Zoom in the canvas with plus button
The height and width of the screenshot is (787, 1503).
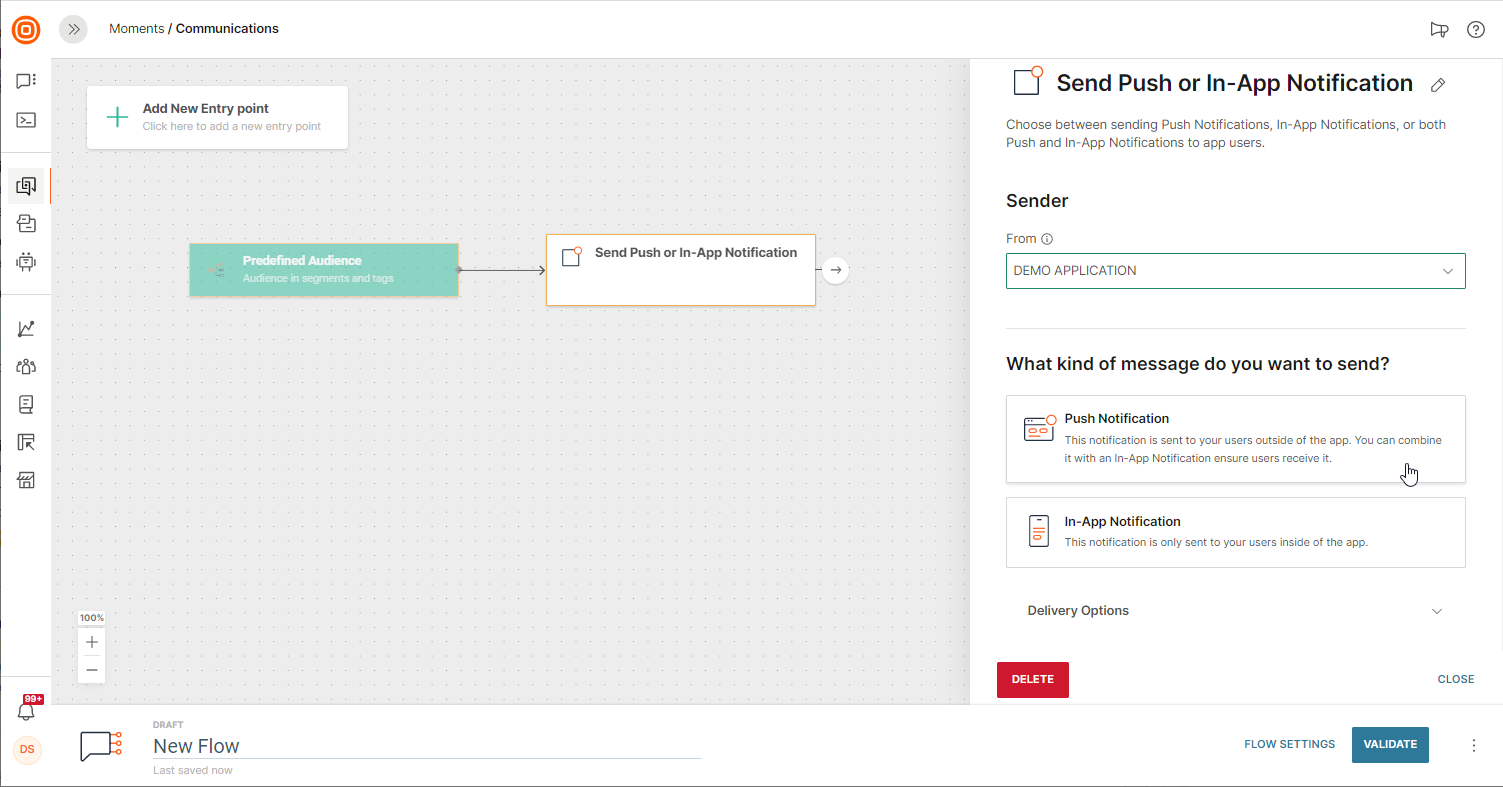tap(92, 642)
